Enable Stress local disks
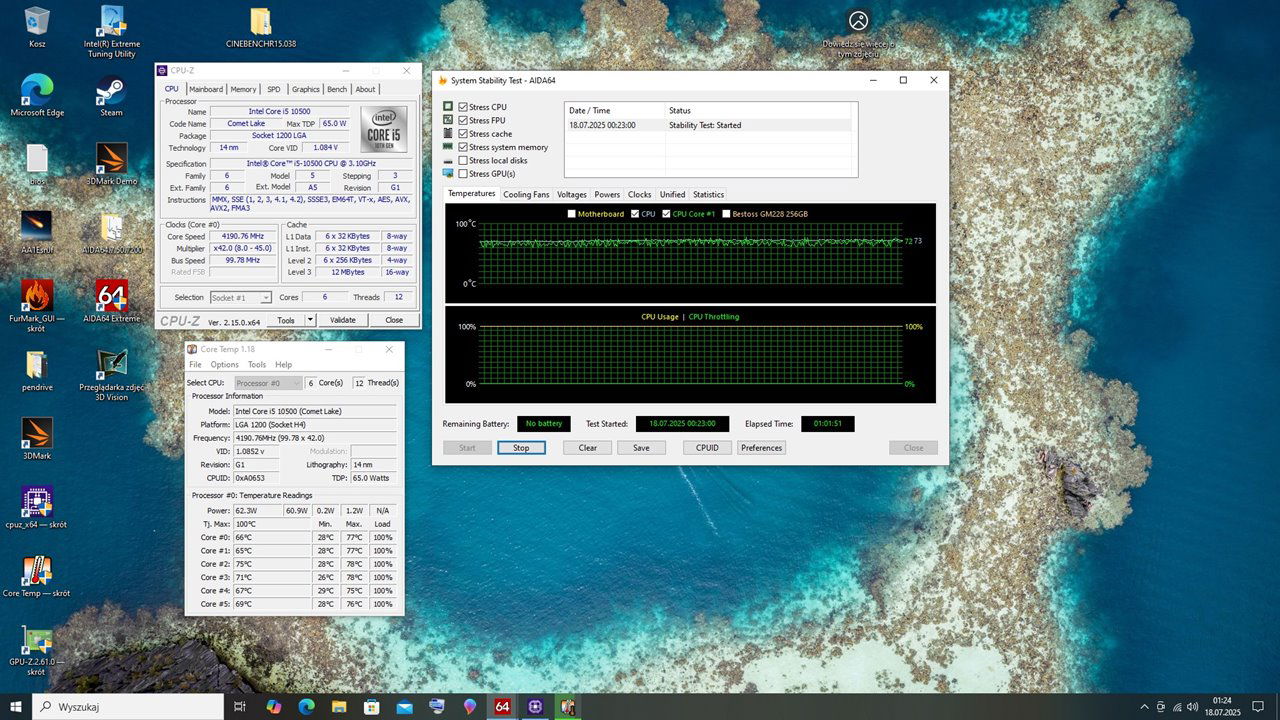Screen dimensions: 1280x720 463,160
